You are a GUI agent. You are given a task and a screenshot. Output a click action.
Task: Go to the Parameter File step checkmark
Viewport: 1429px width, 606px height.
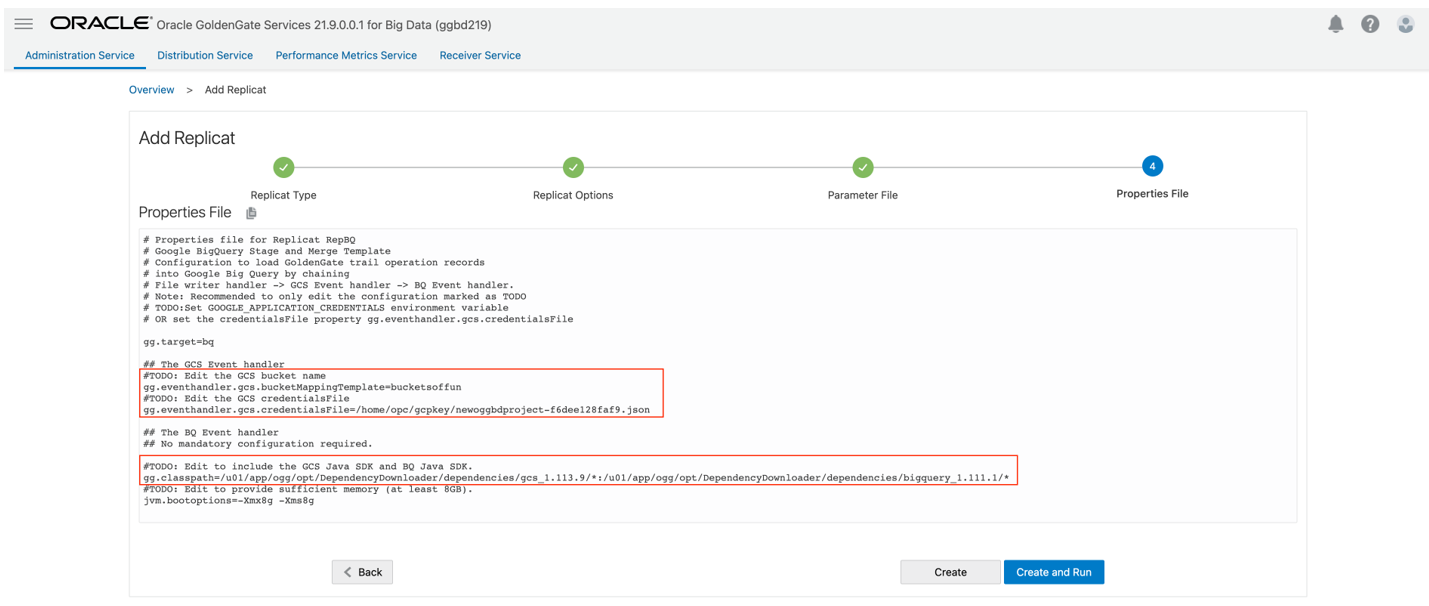coord(863,167)
